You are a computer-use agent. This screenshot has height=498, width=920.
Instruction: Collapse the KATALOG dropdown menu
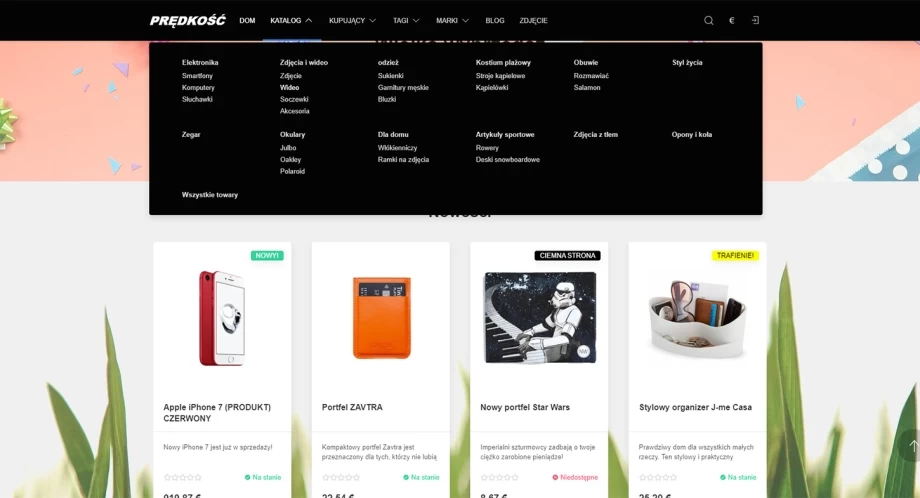point(291,20)
